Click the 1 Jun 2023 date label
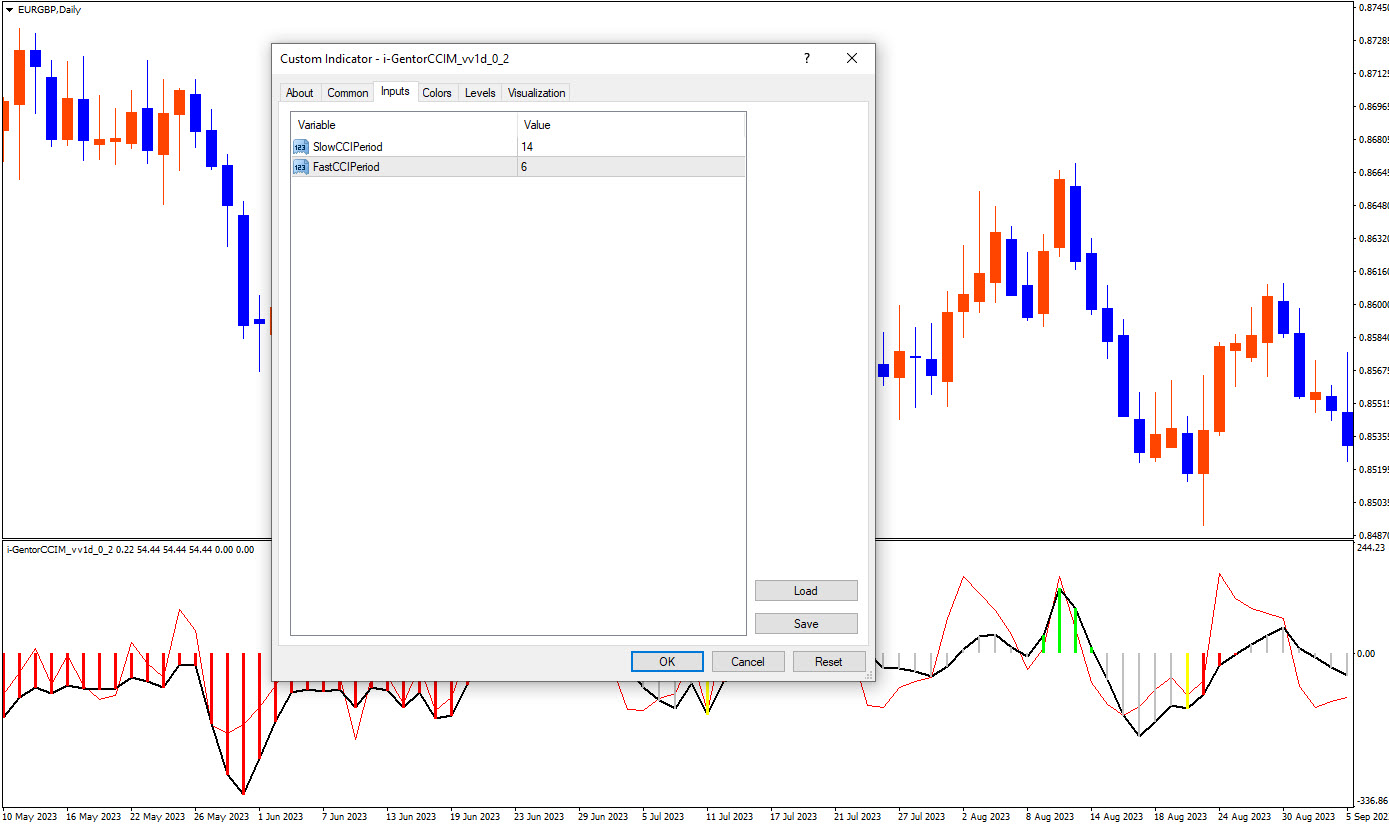Viewport: 1389px width, 825px height. pos(281,816)
